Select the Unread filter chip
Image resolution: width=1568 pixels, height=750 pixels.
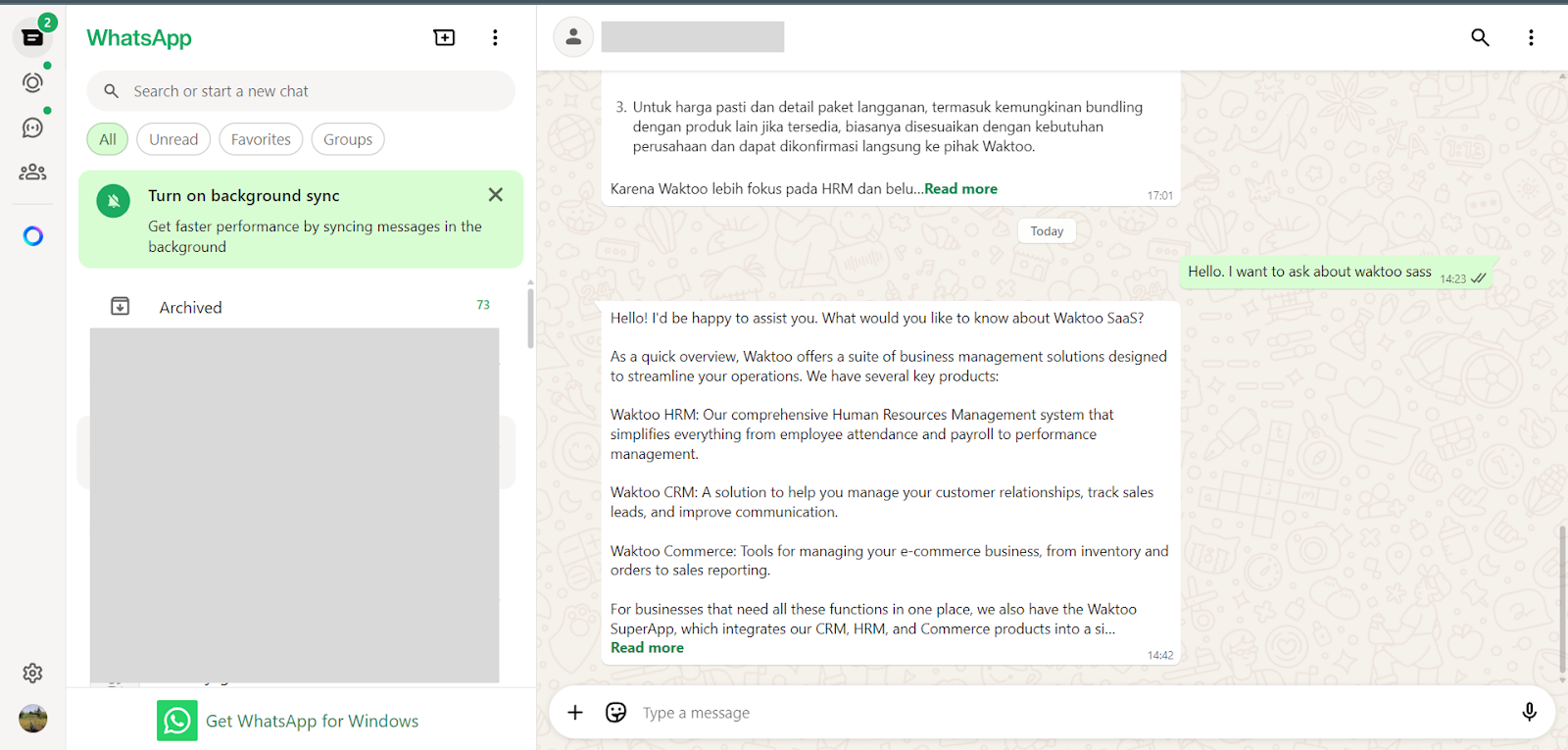[x=173, y=139]
